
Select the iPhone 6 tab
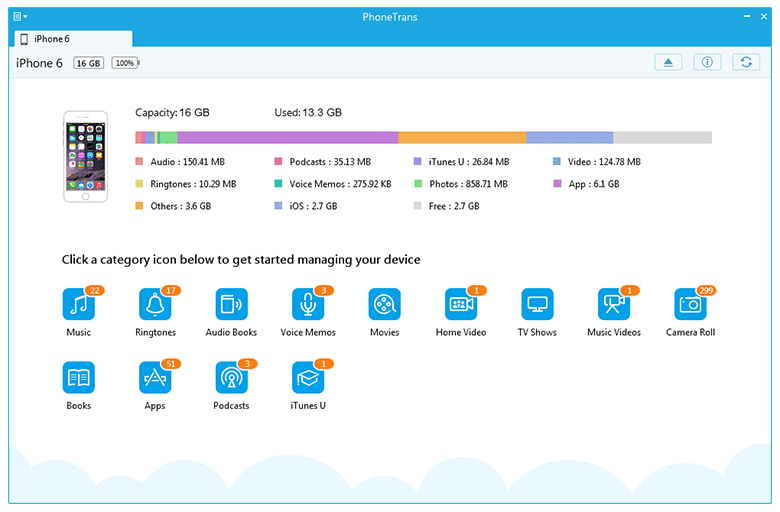click(73, 39)
